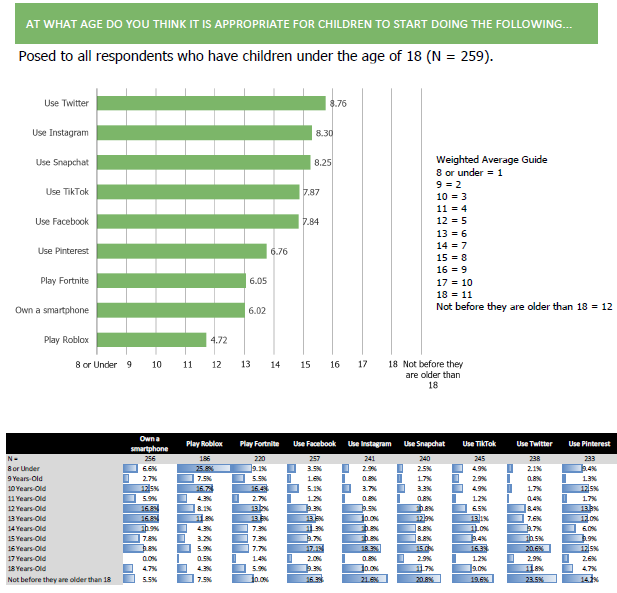
Task: Click 'Play Fortnite' table column header
Action: 259,444
